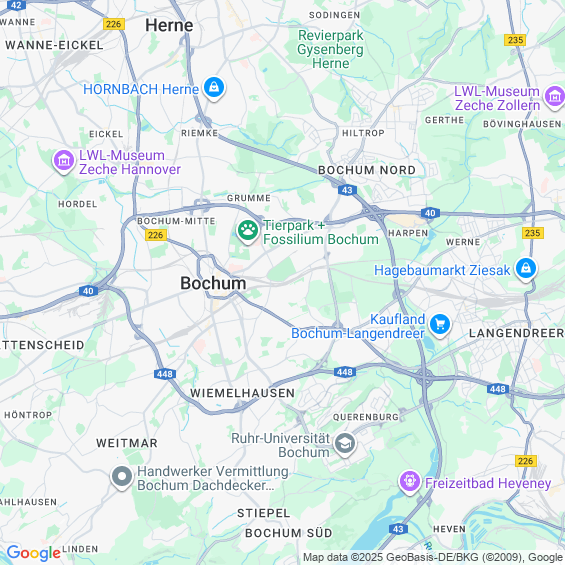Image resolution: width=565 pixels, height=565 pixels.
Task: Select the Kaufland shopping cart pin
Action: [x=440, y=325]
